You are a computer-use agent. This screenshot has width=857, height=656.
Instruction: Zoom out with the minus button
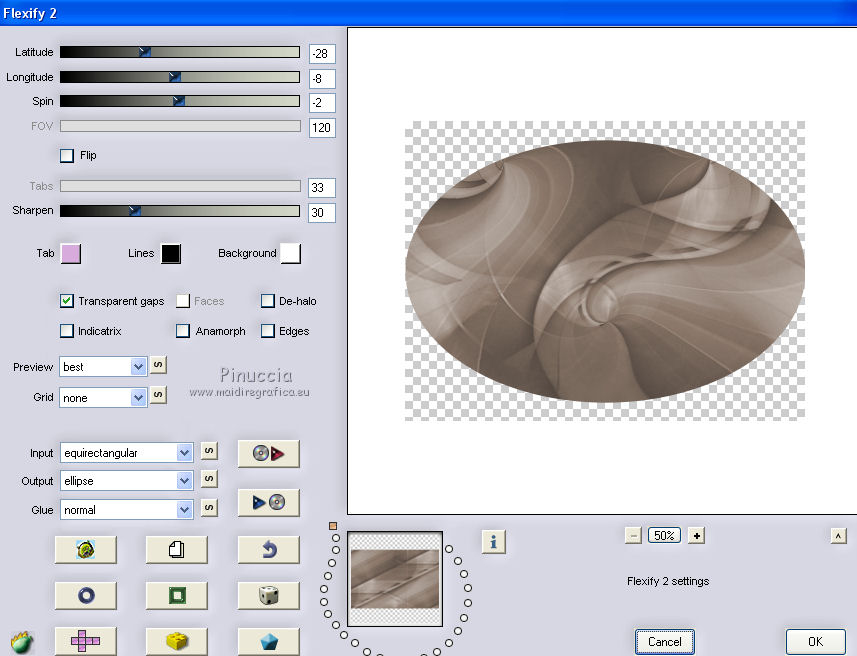click(x=633, y=535)
